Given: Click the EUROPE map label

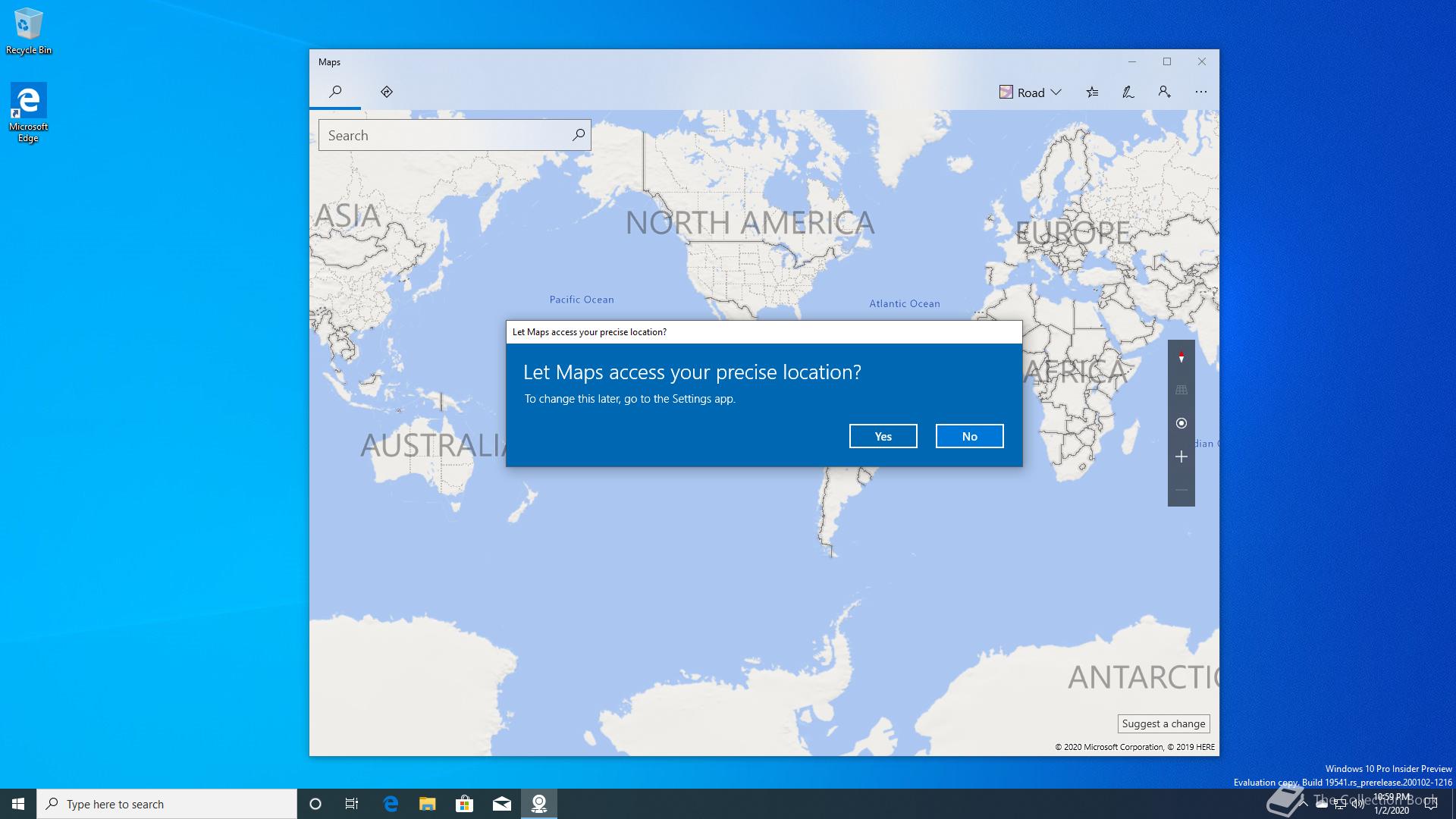Looking at the screenshot, I should [1073, 233].
